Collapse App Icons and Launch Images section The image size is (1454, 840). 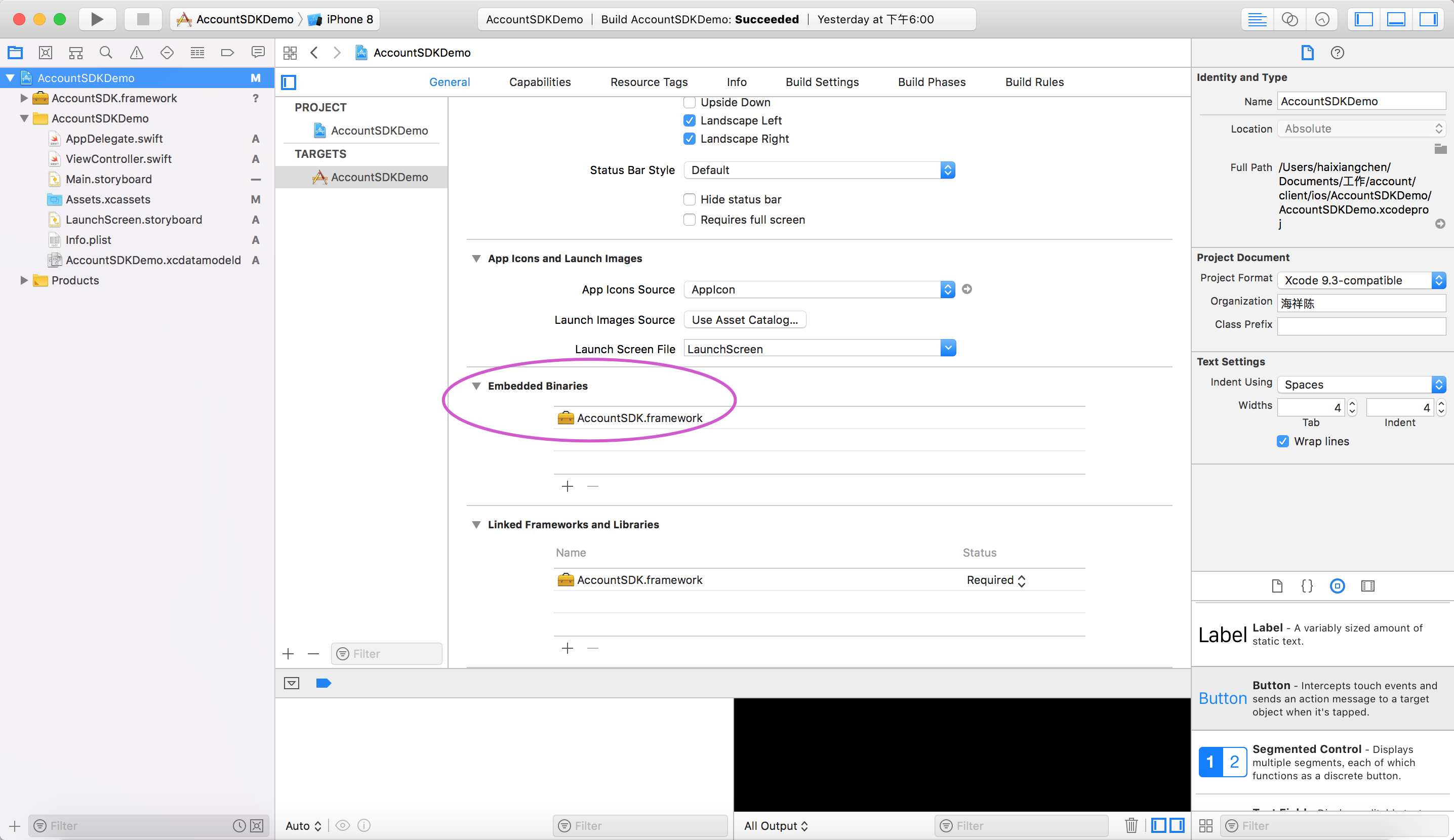tap(476, 258)
